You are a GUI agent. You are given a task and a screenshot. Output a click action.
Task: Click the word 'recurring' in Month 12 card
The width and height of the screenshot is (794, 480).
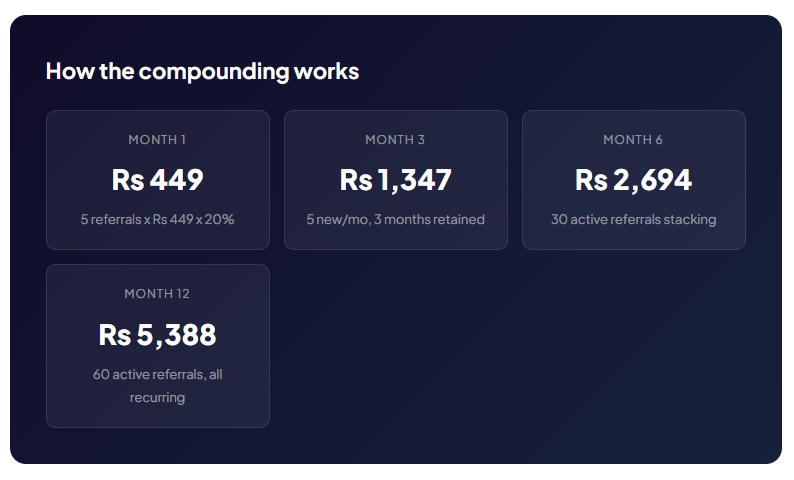[157, 398]
